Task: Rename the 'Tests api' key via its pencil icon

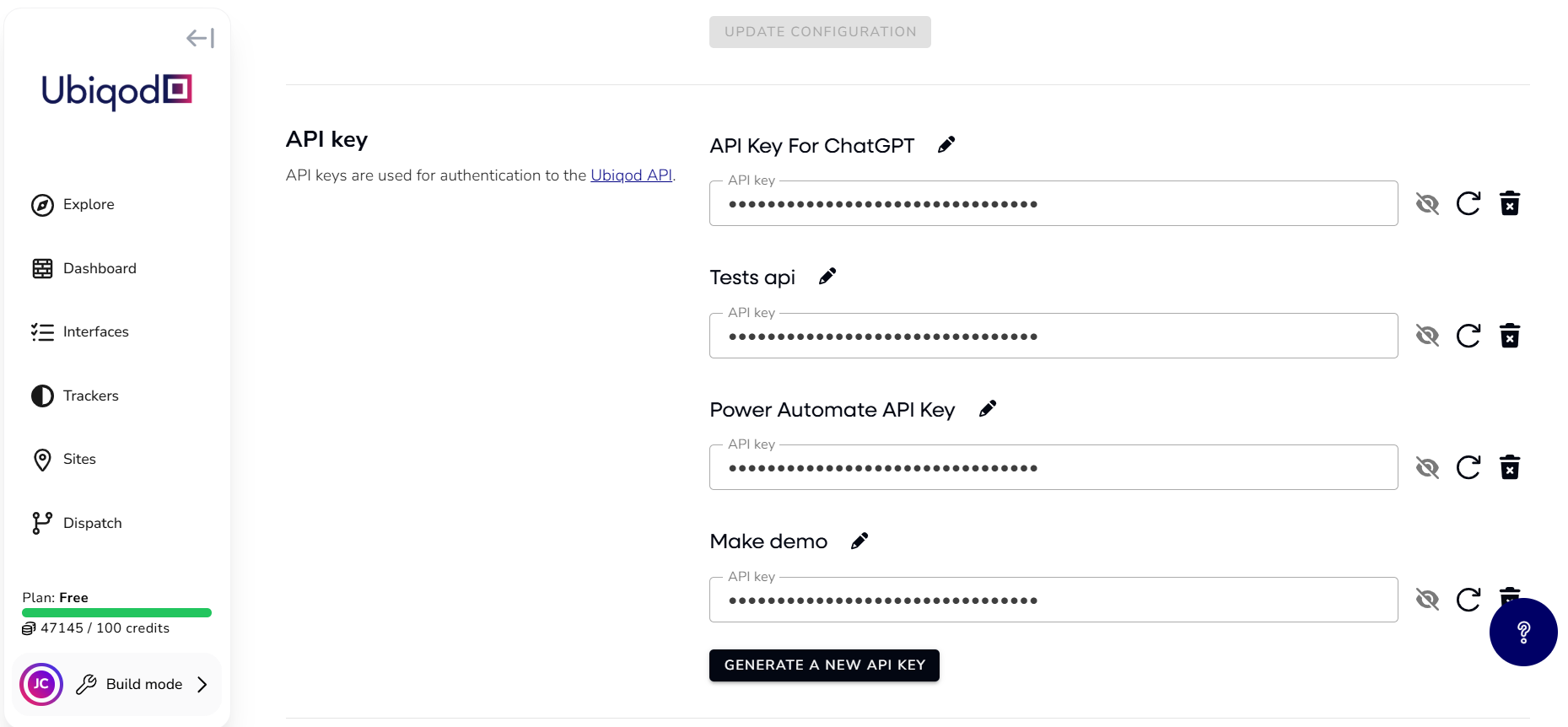Action: [827, 276]
